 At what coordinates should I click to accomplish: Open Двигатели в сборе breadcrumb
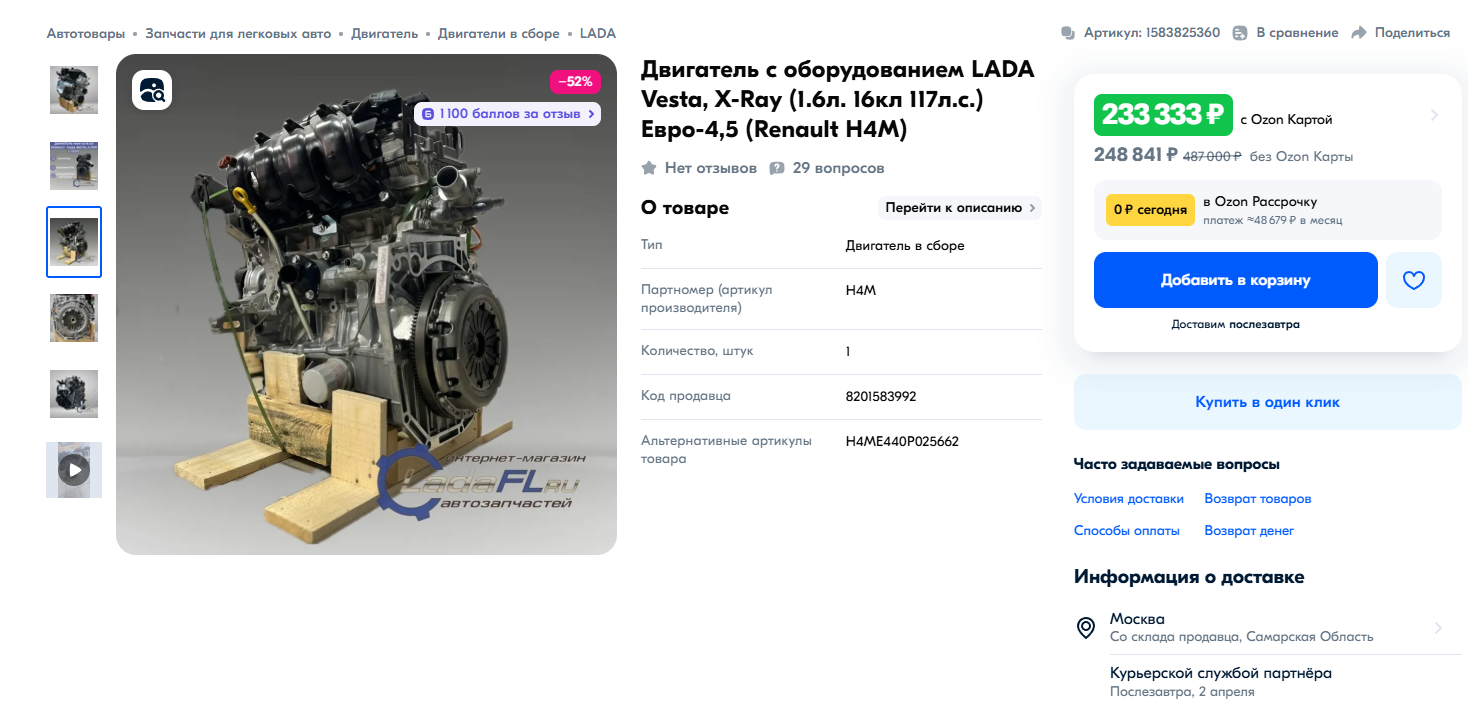point(499,33)
